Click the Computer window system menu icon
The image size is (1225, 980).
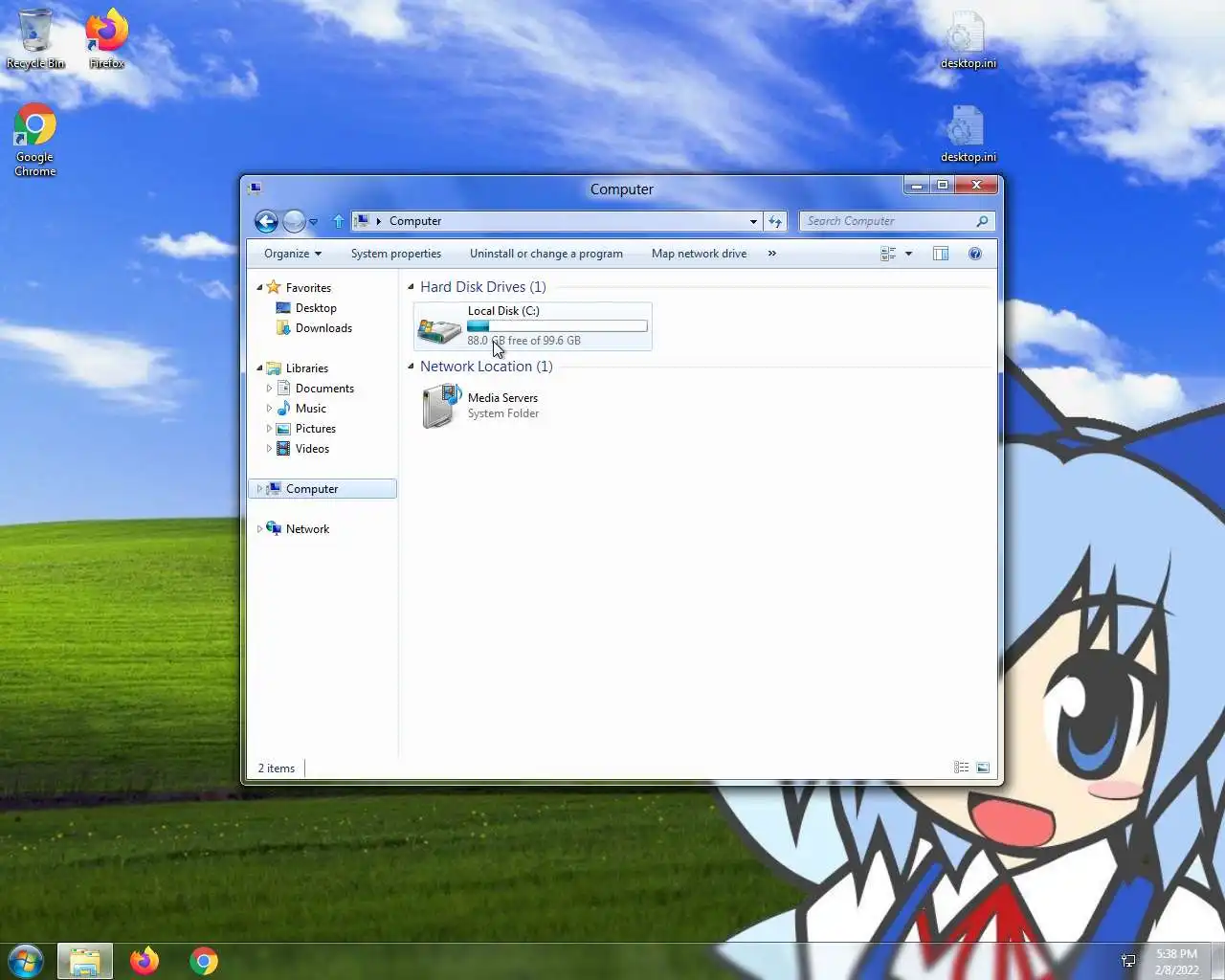(x=255, y=189)
